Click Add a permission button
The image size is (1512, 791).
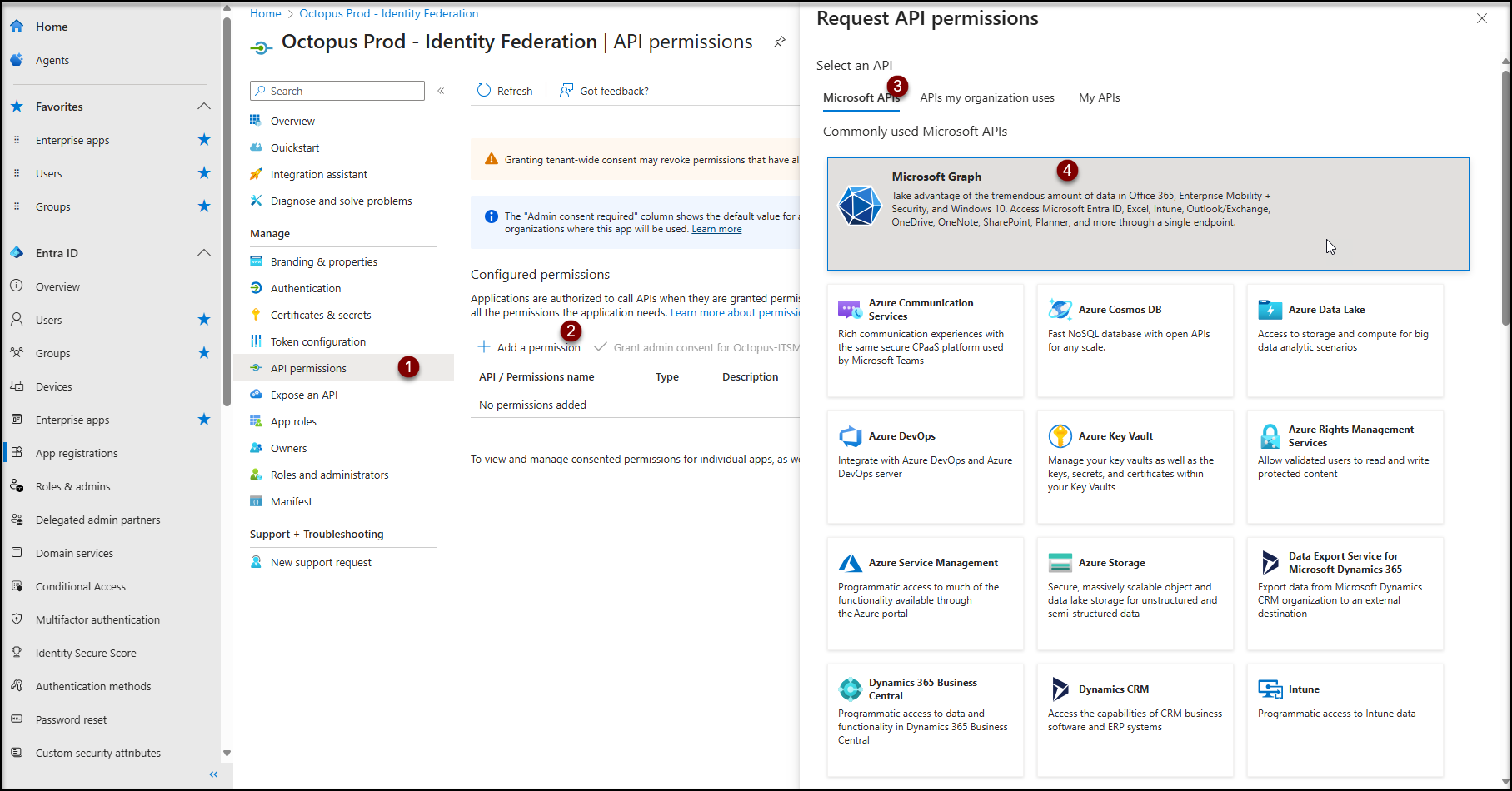point(529,347)
